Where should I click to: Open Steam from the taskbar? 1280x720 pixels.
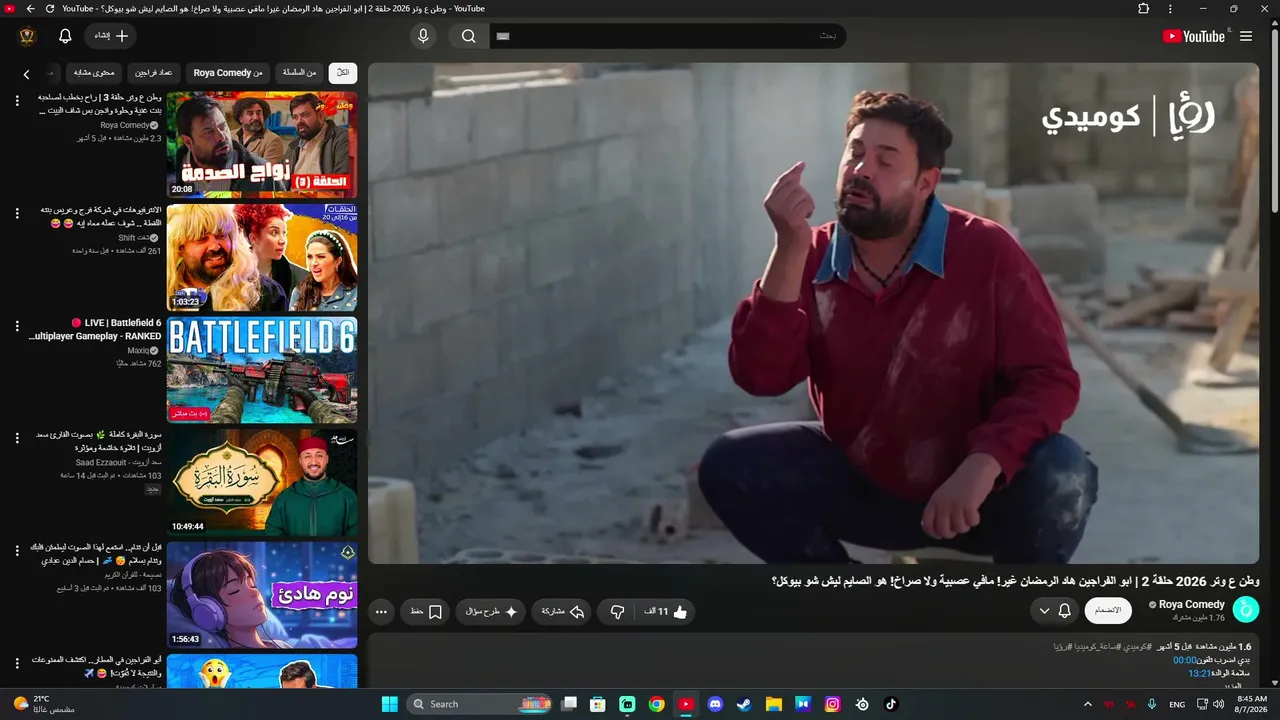[744, 704]
